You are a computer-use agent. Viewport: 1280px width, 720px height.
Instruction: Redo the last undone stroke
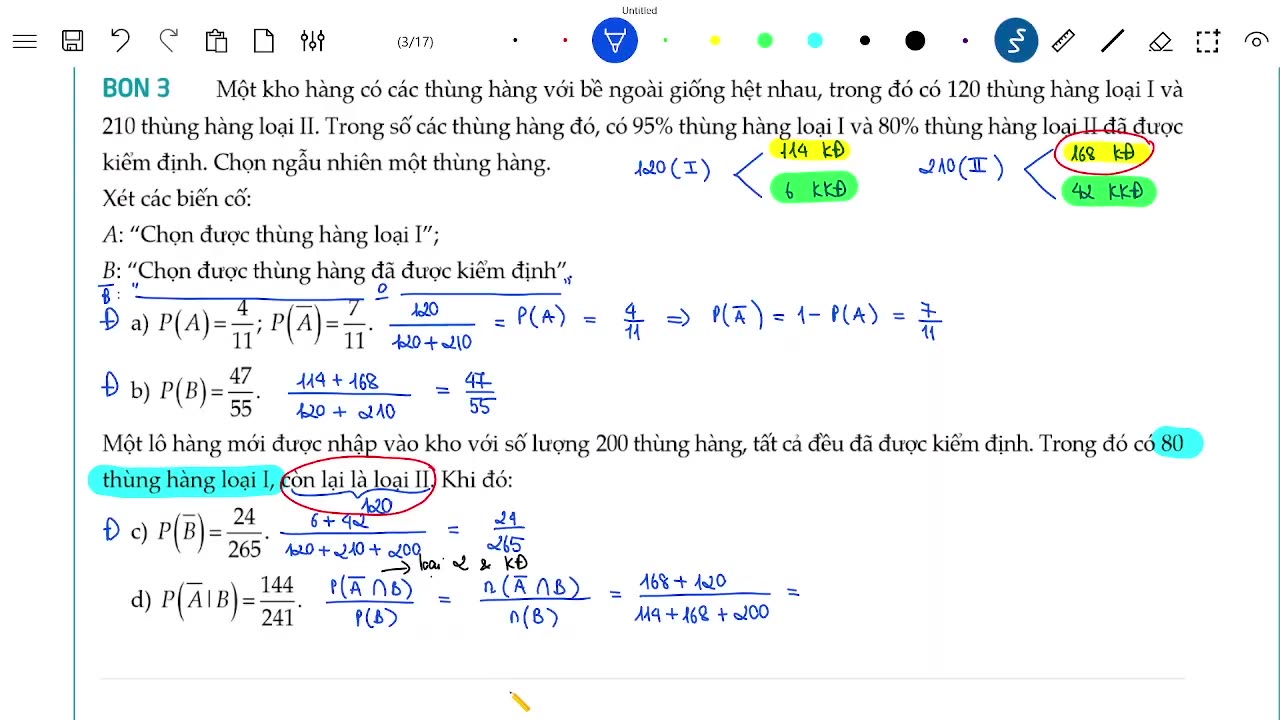[x=168, y=41]
